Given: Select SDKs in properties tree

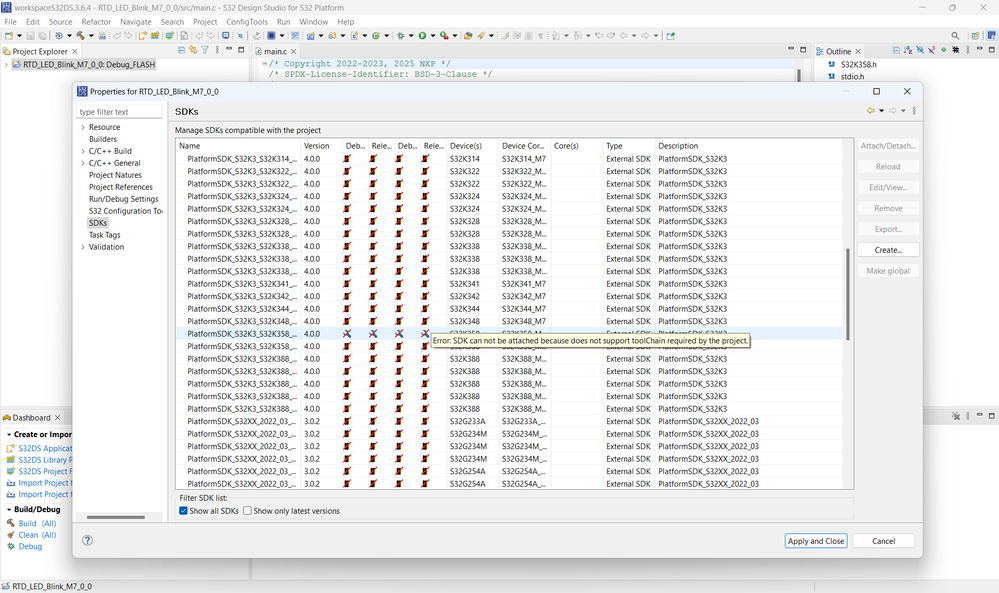Looking at the screenshot, I should 97,223.
